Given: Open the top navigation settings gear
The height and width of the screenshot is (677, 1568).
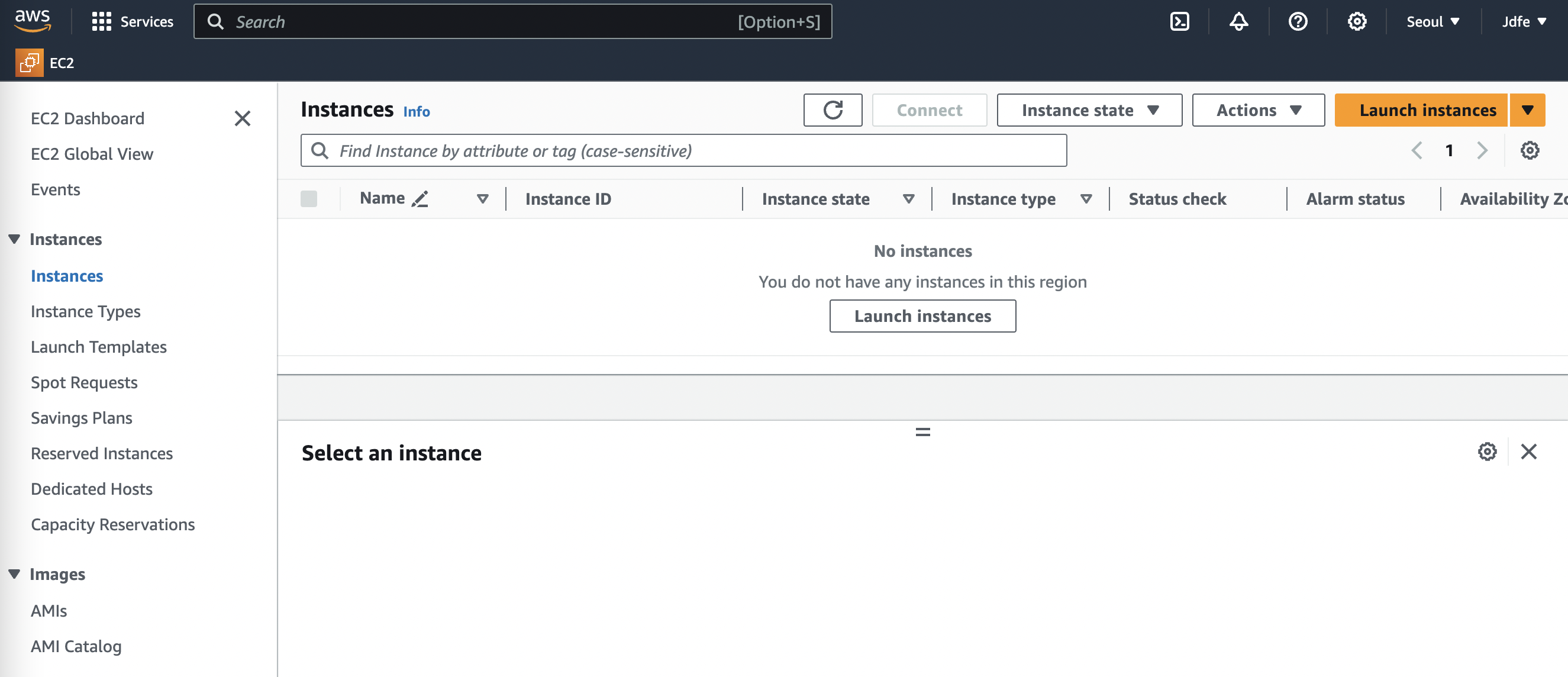Looking at the screenshot, I should (x=1356, y=22).
